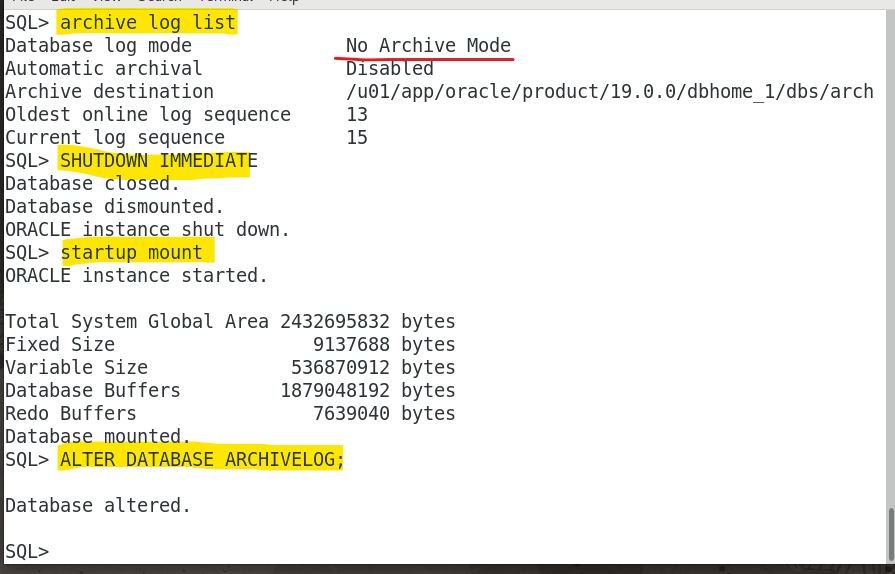Click the 'Database log mode' label

point(98,46)
